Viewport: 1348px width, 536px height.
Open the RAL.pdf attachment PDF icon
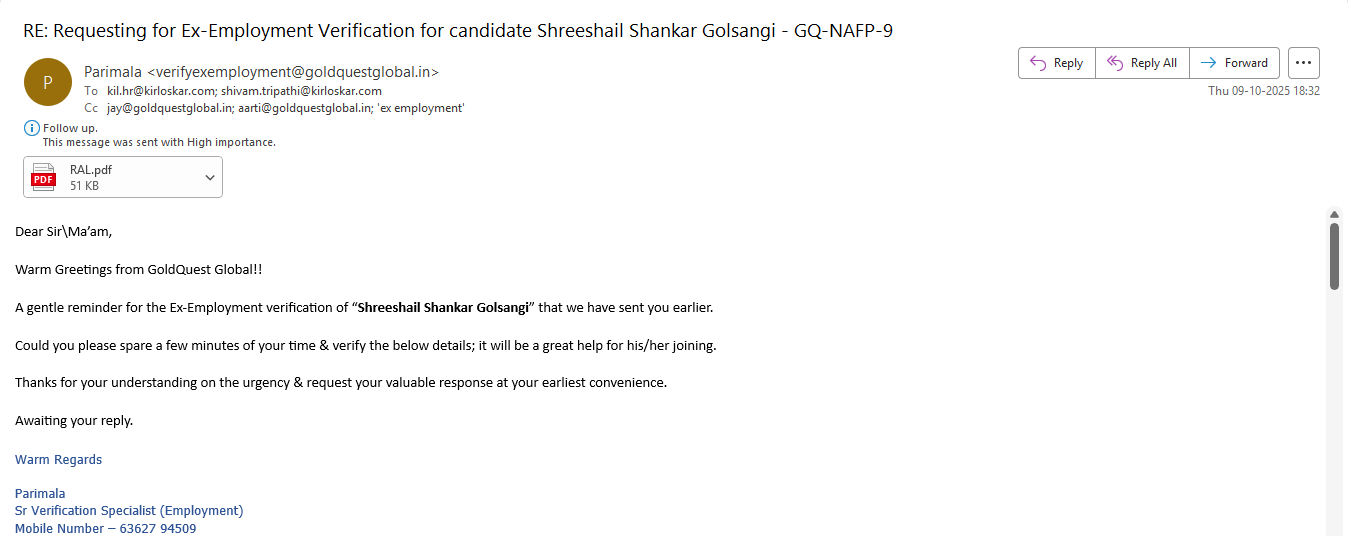44,177
